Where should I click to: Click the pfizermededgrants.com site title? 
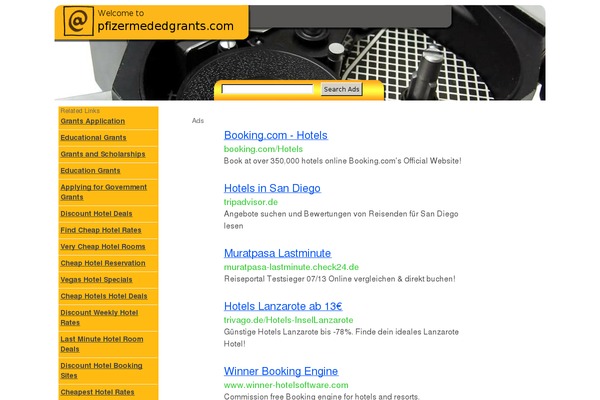click(x=165, y=26)
